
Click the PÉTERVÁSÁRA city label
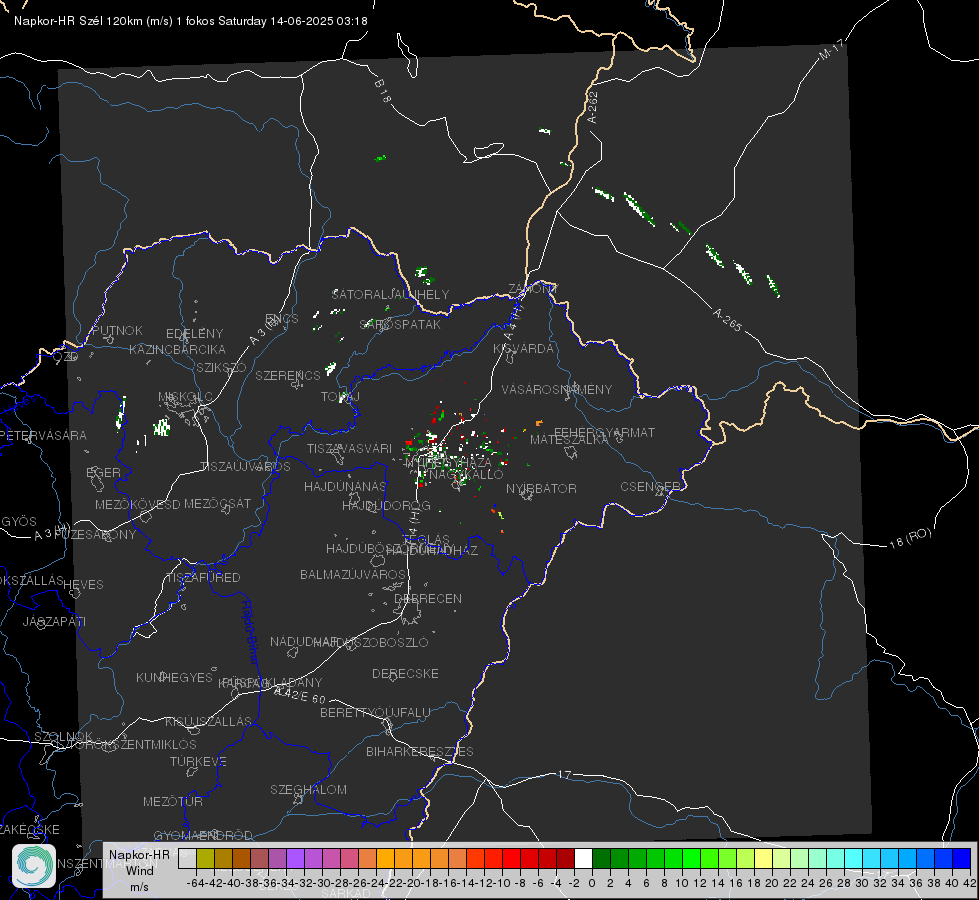[44, 435]
